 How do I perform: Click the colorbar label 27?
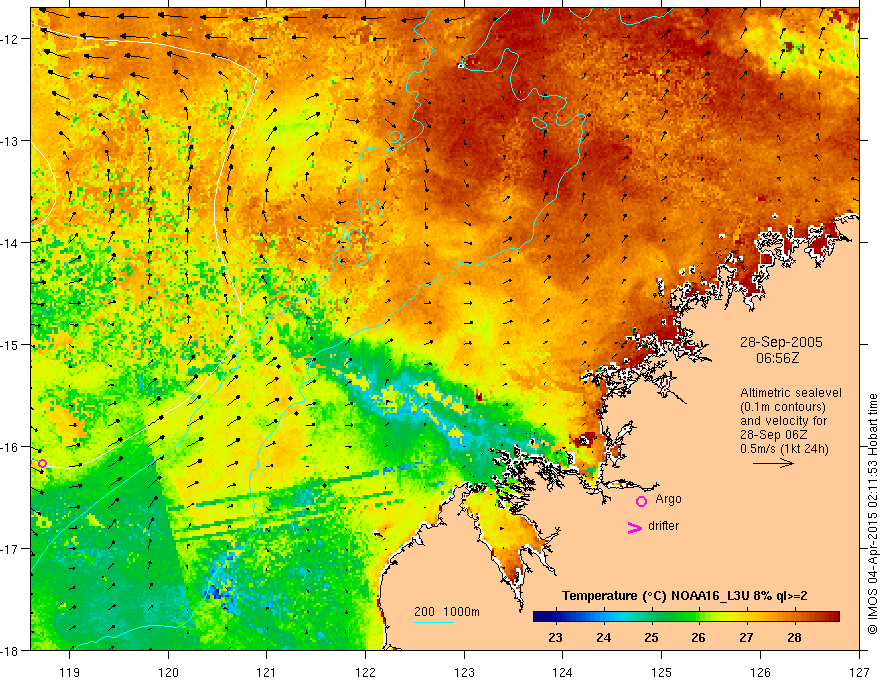(x=746, y=637)
